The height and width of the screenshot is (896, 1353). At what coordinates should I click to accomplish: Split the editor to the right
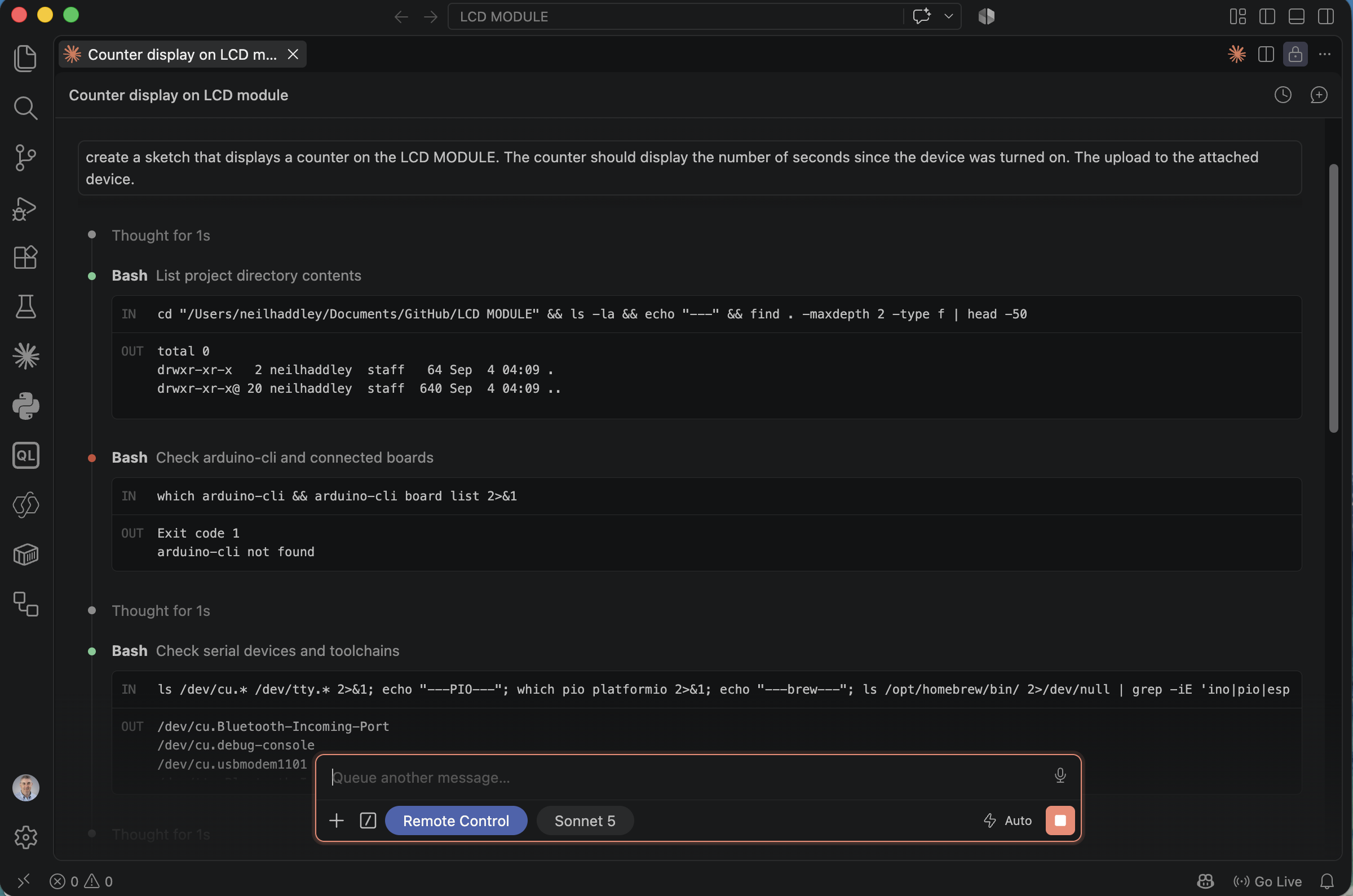click(x=1266, y=54)
